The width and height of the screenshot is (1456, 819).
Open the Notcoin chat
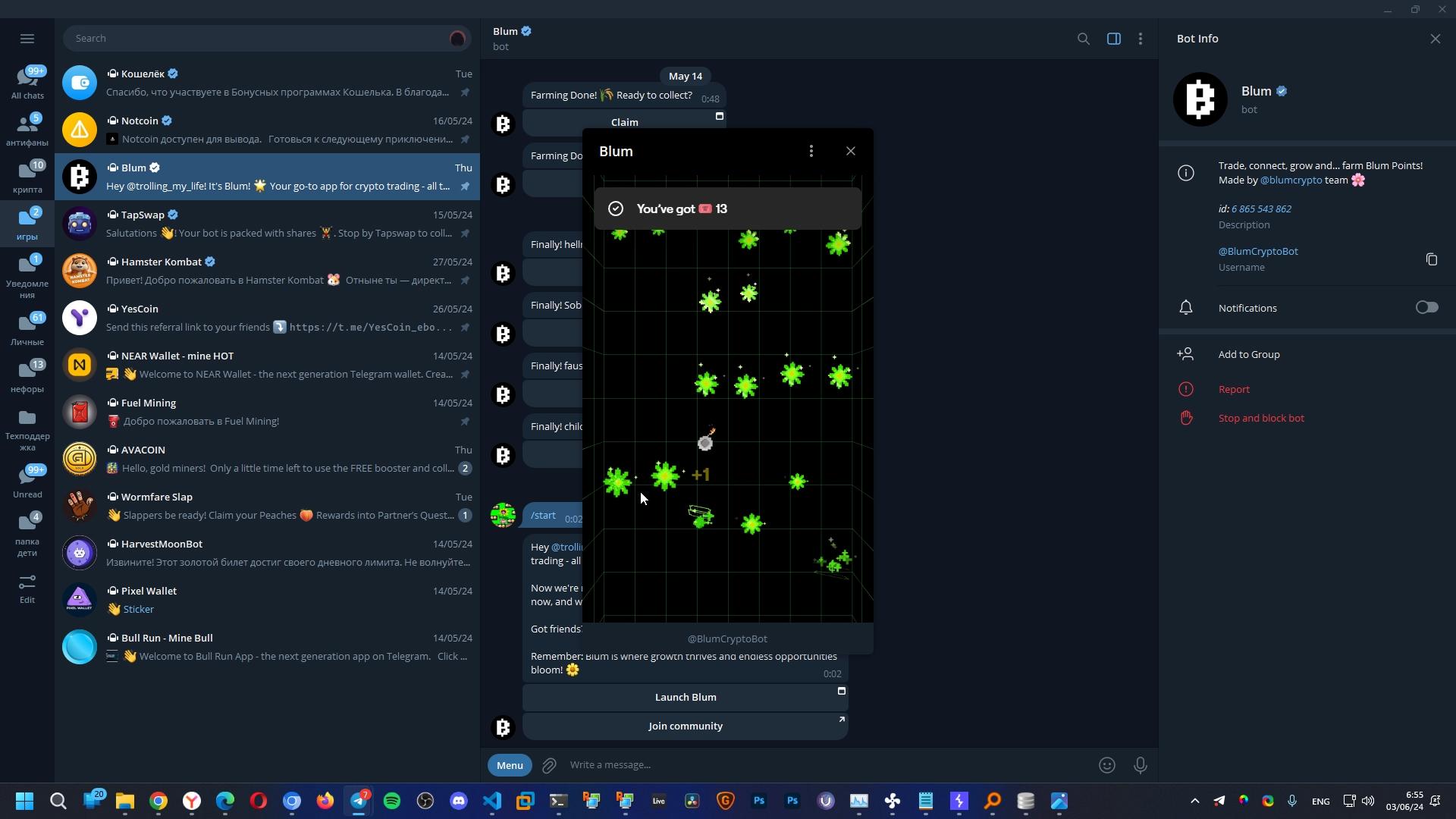[x=267, y=130]
